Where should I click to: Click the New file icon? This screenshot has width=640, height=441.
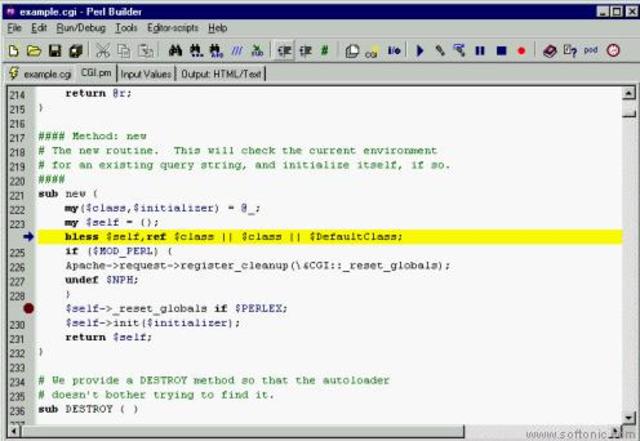click(13, 51)
